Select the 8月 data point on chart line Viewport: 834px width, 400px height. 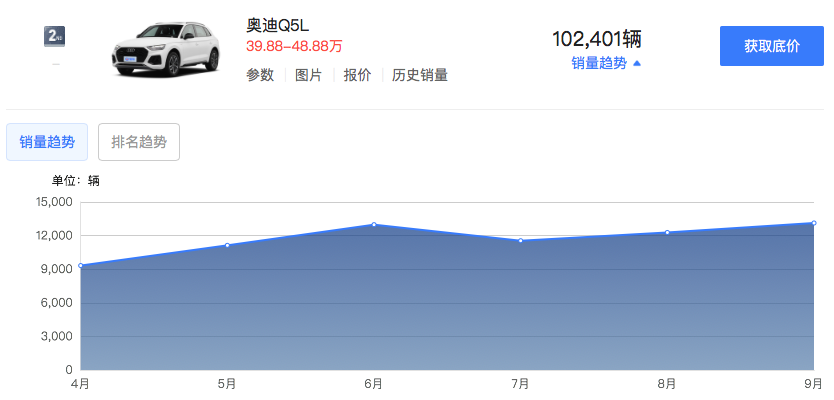click(667, 232)
